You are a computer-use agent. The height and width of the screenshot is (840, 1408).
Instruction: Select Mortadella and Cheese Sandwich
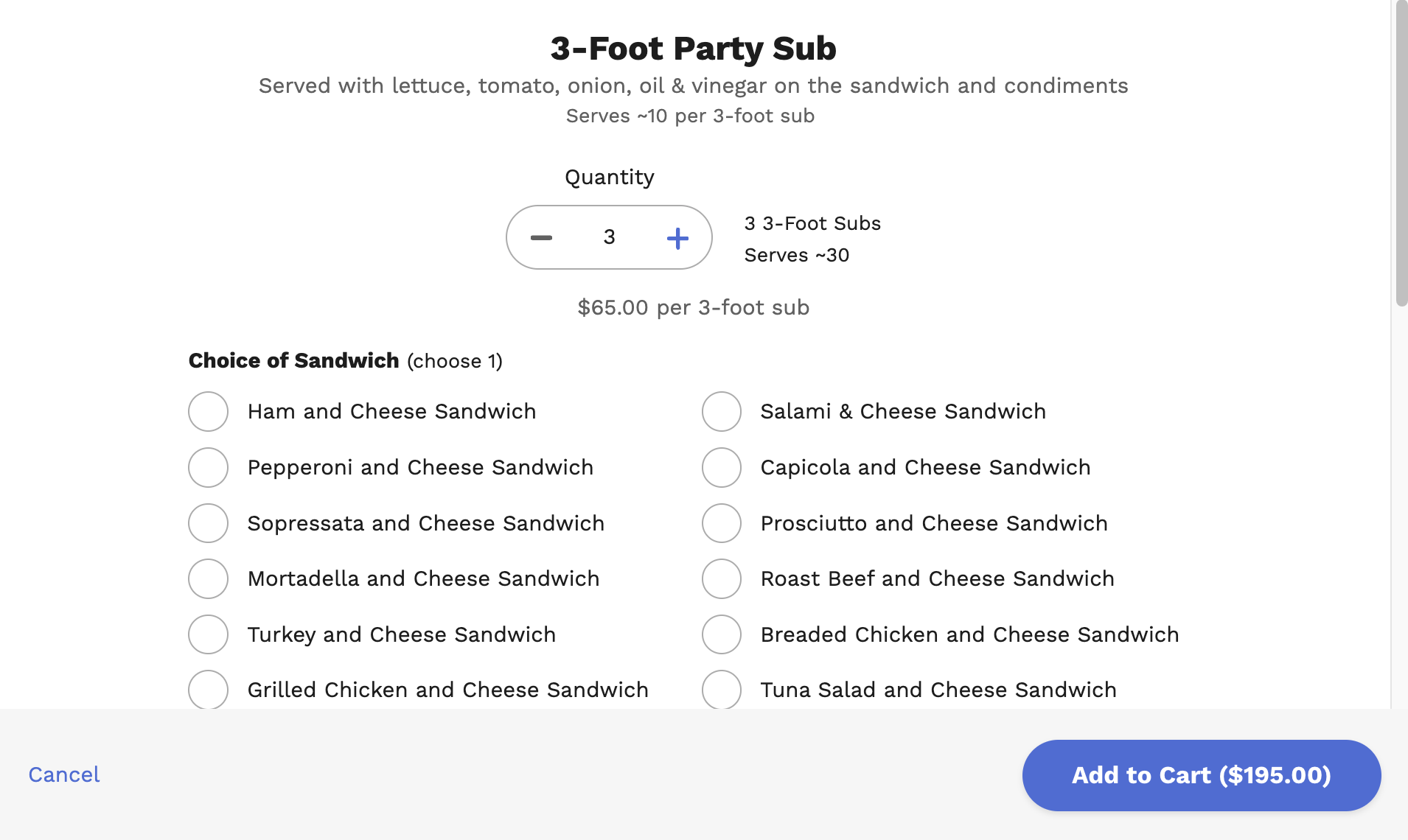pyautogui.click(x=208, y=579)
